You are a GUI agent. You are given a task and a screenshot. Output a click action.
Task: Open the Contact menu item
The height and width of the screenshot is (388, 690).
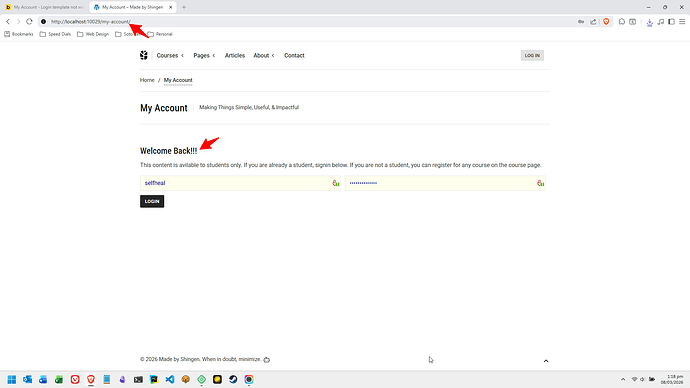pyautogui.click(x=294, y=55)
